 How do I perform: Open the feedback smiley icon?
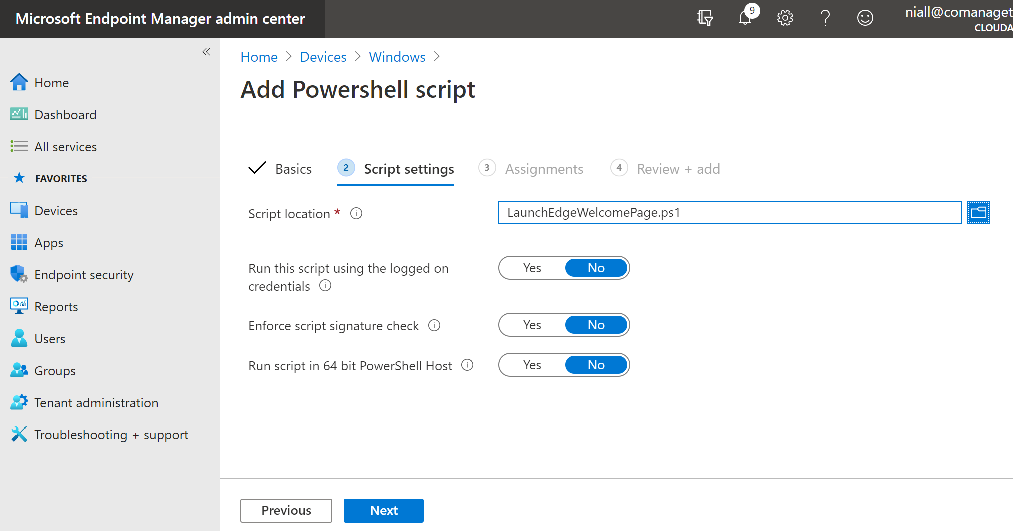[865, 18]
